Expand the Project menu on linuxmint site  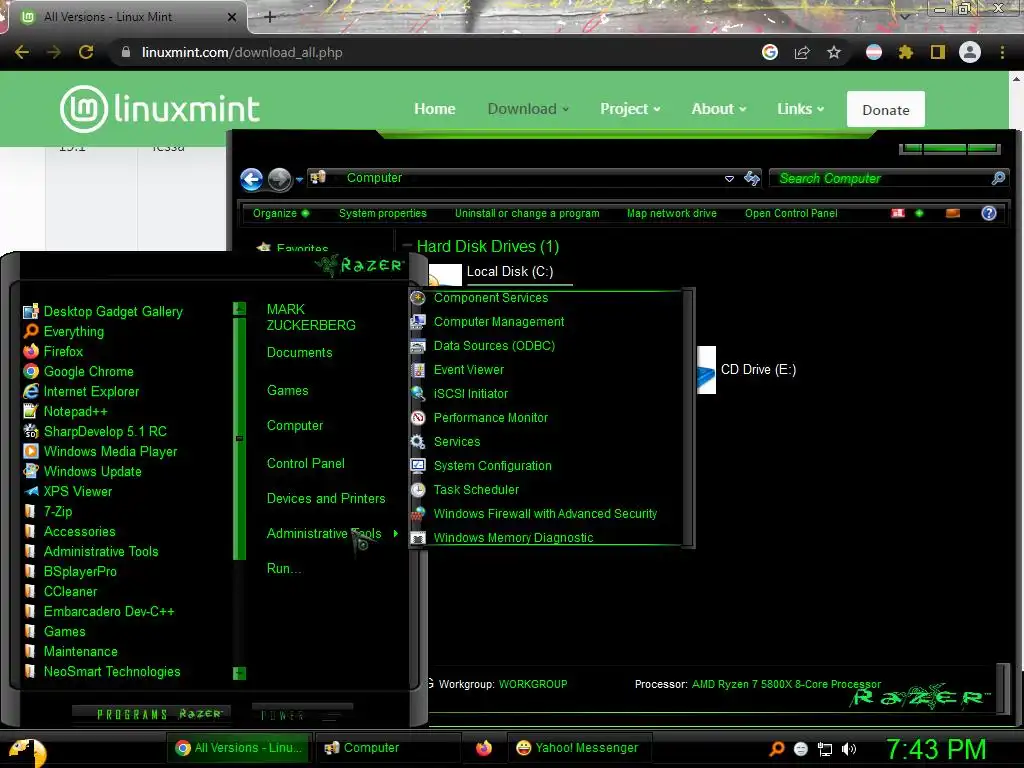pyautogui.click(x=630, y=109)
